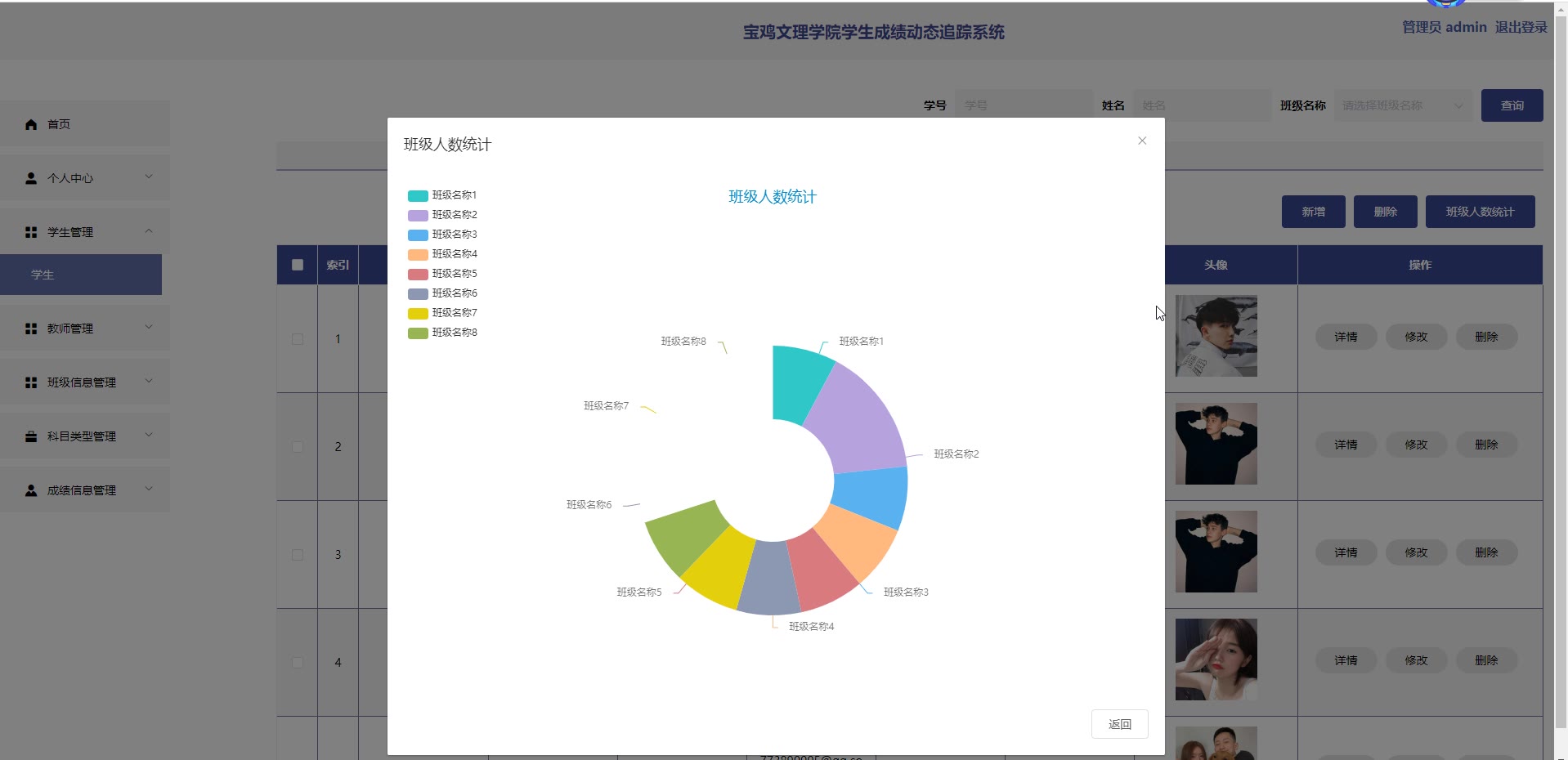
Task: Click 详情 button in row 1
Action: [1346, 337]
